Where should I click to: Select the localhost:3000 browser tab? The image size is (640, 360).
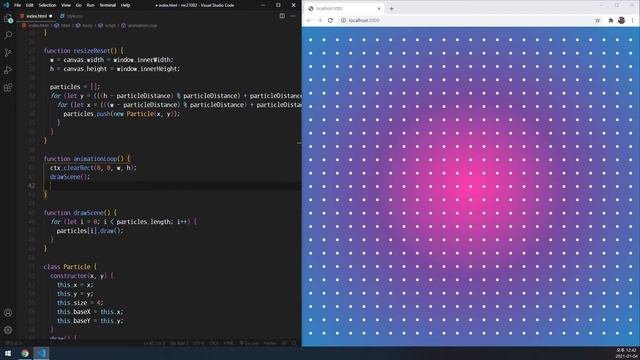(x=345, y=9)
